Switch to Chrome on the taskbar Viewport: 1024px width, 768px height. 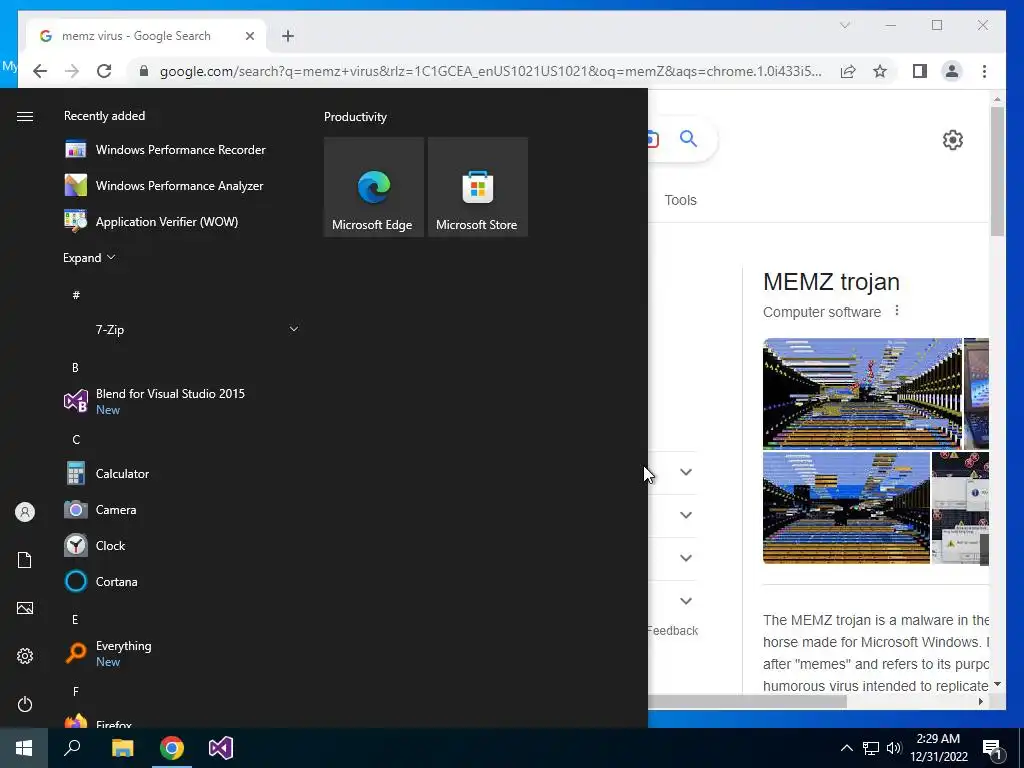[172, 748]
